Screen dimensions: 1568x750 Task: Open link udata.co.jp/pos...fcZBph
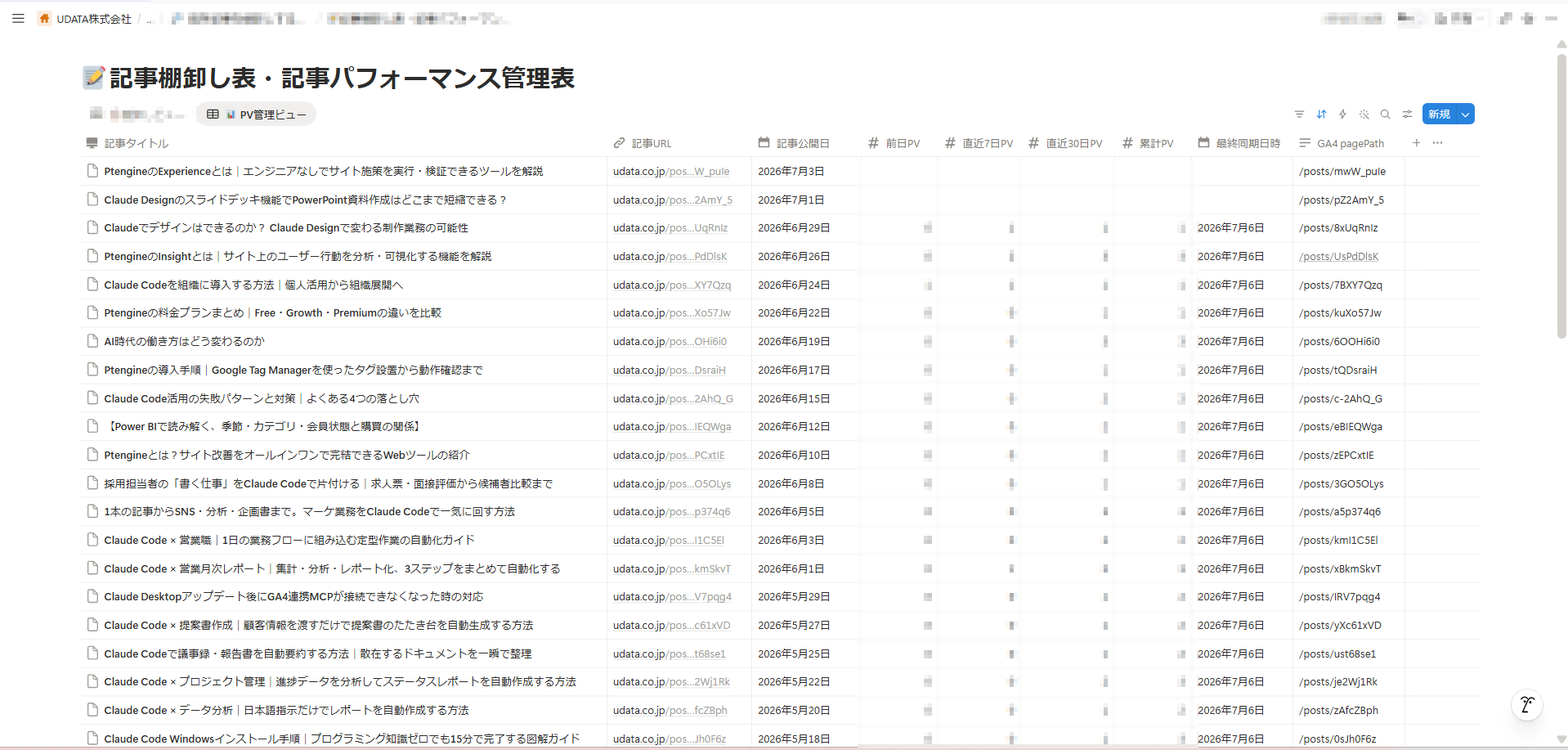pos(670,711)
